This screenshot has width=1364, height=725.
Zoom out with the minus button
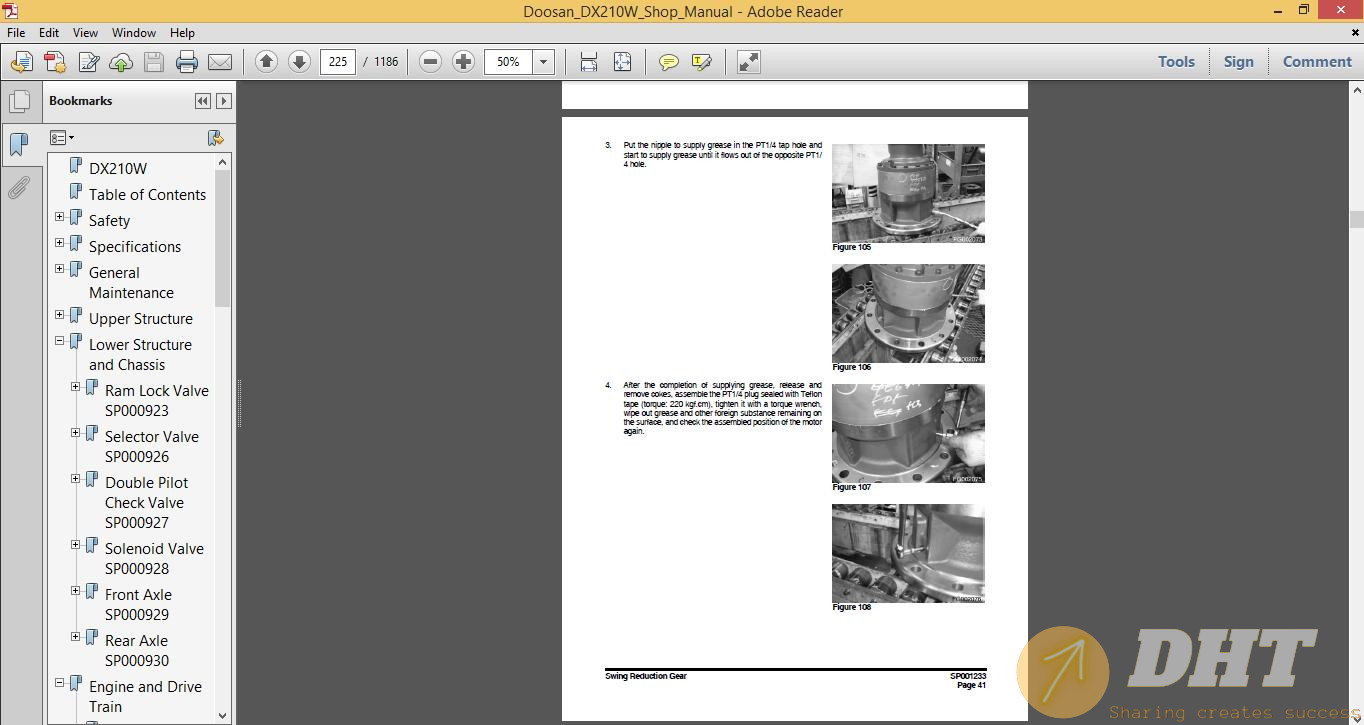coord(430,62)
